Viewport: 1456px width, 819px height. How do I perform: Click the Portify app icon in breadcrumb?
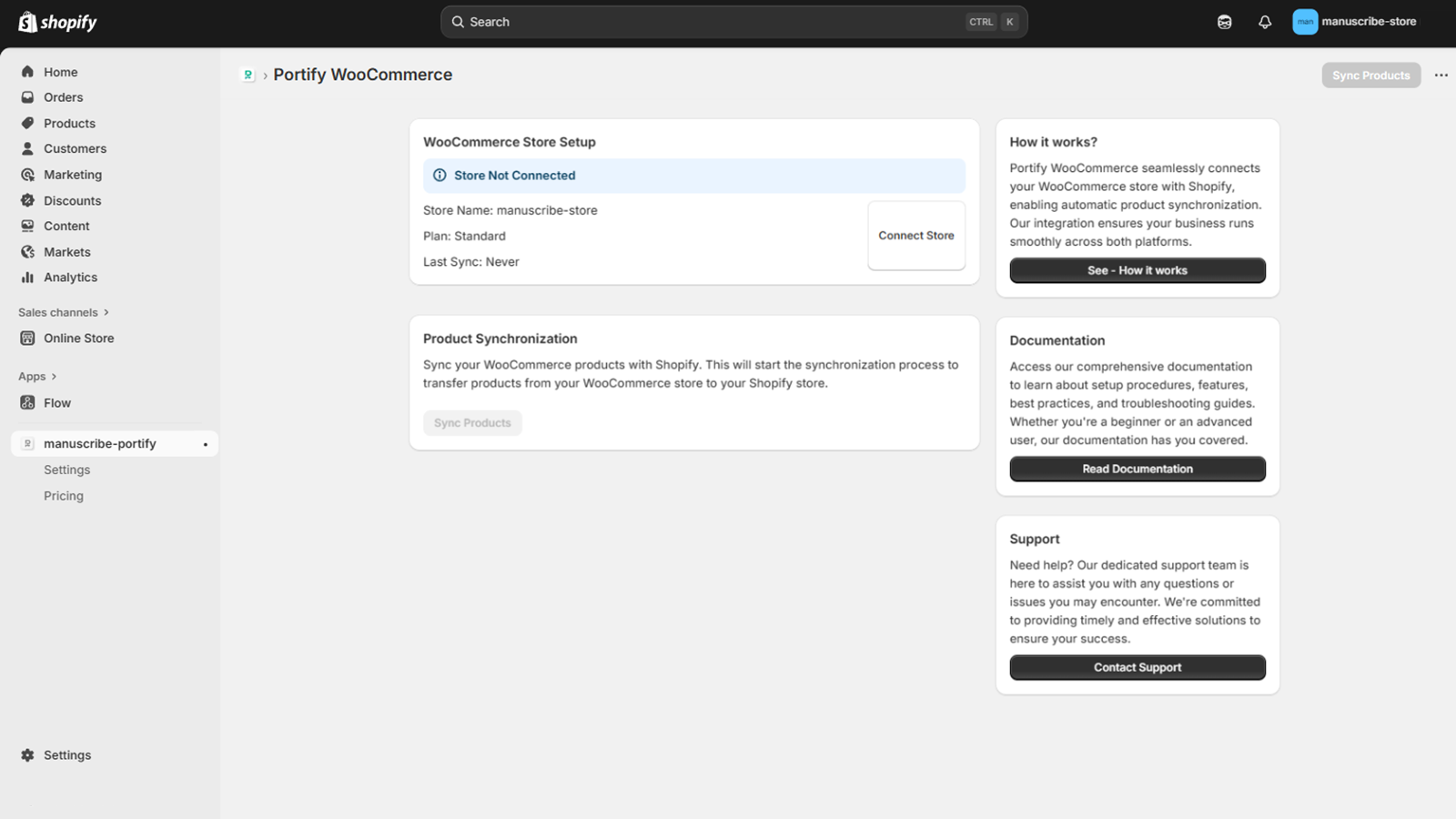248,75
